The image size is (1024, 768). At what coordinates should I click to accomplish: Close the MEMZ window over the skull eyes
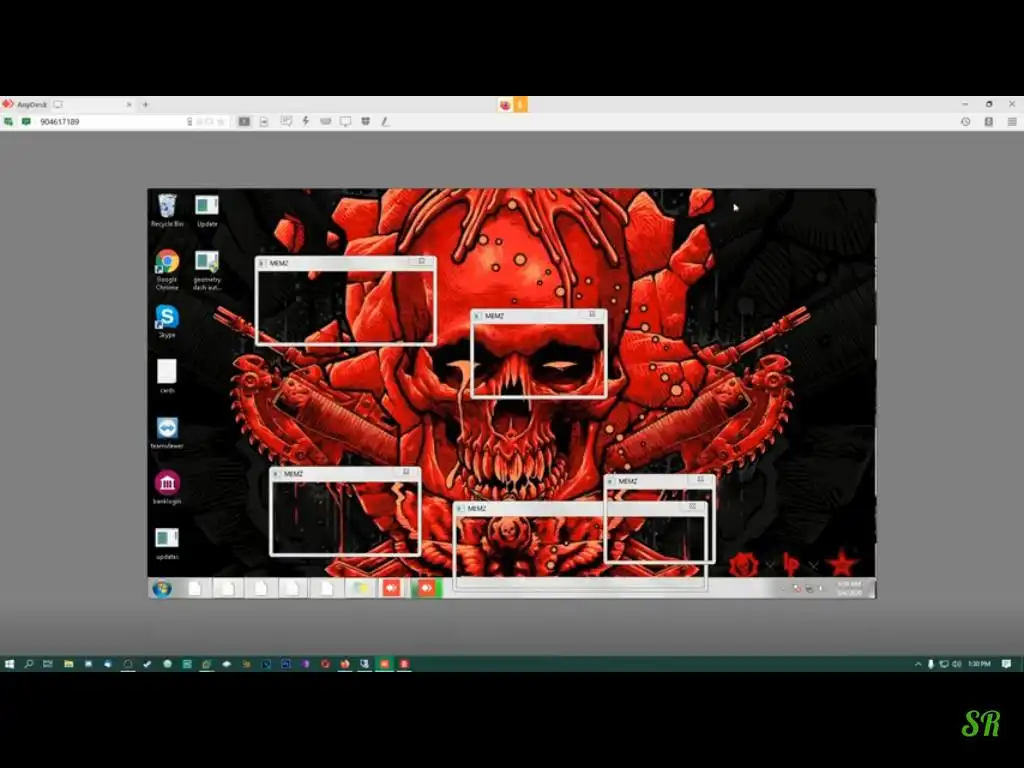[x=592, y=315]
